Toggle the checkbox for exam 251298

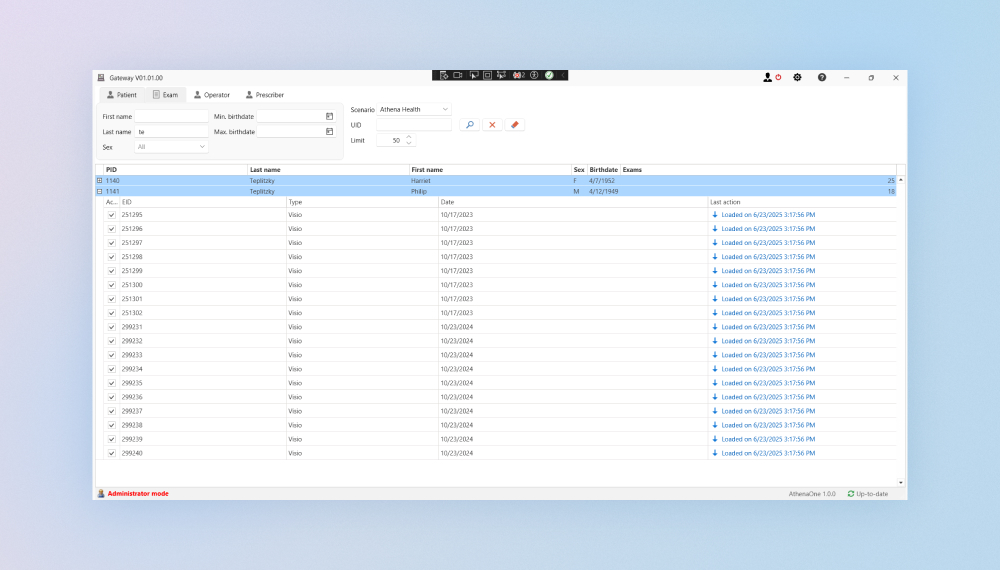[112, 257]
